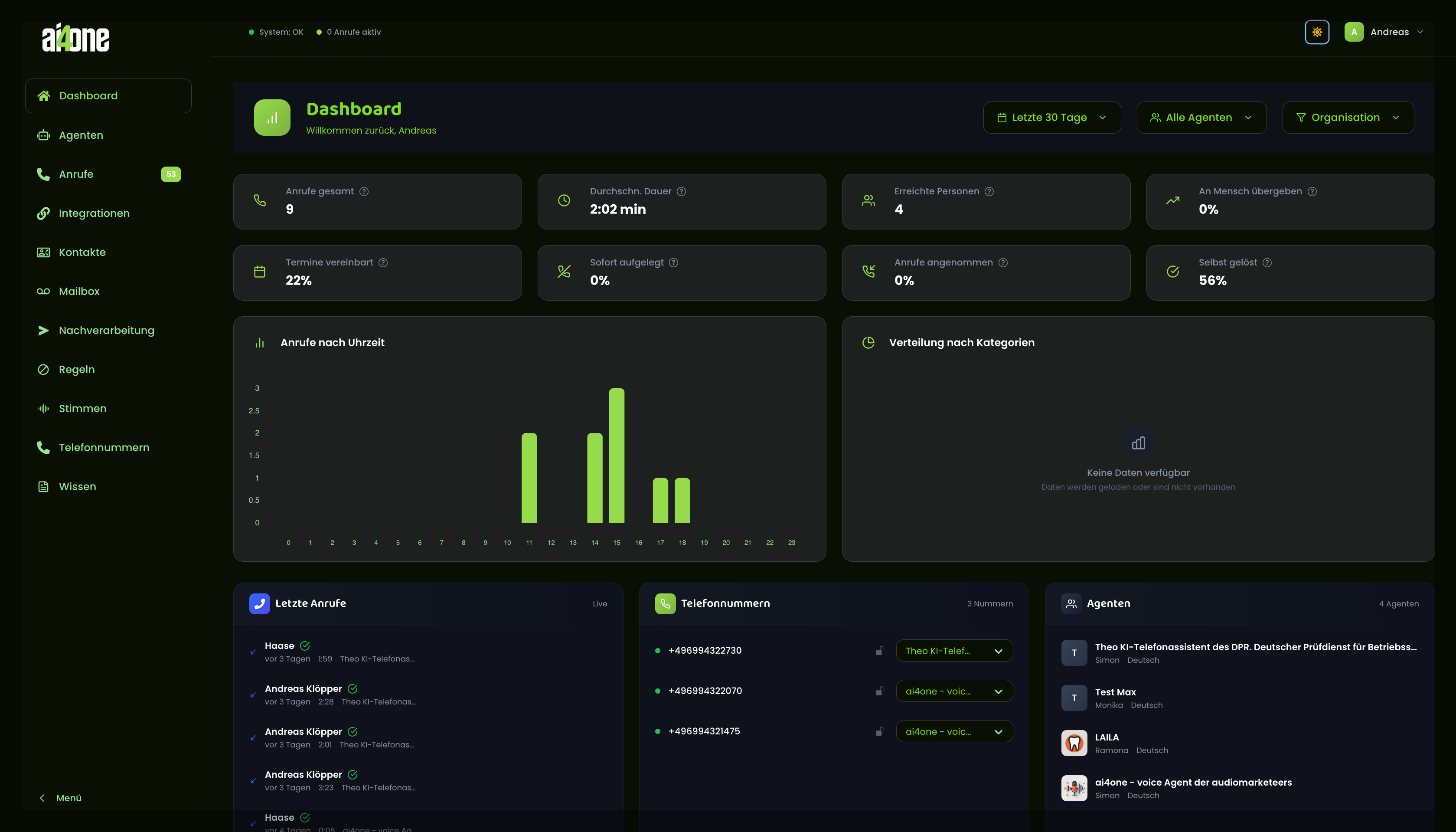Screen dimensions: 1456x832
Task: Open Stimmen in the sidebar
Action: [x=82, y=408]
